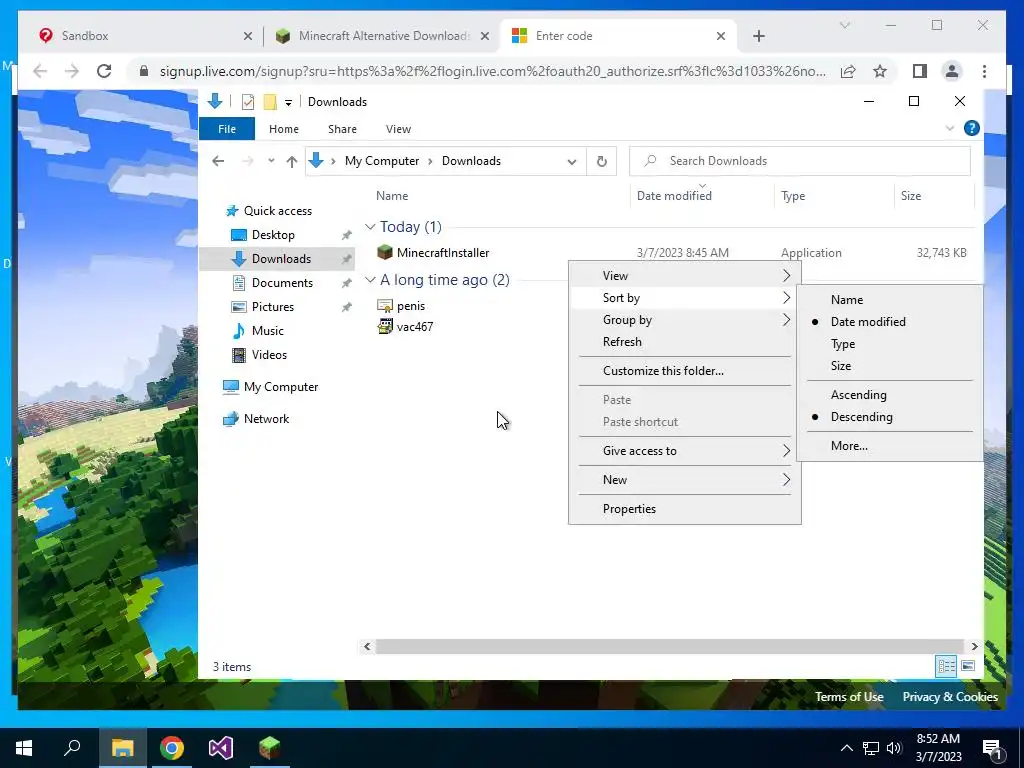The height and width of the screenshot is (768, 1024).
Task: Click the New folder quick access icon
Action: click(270, 102)
